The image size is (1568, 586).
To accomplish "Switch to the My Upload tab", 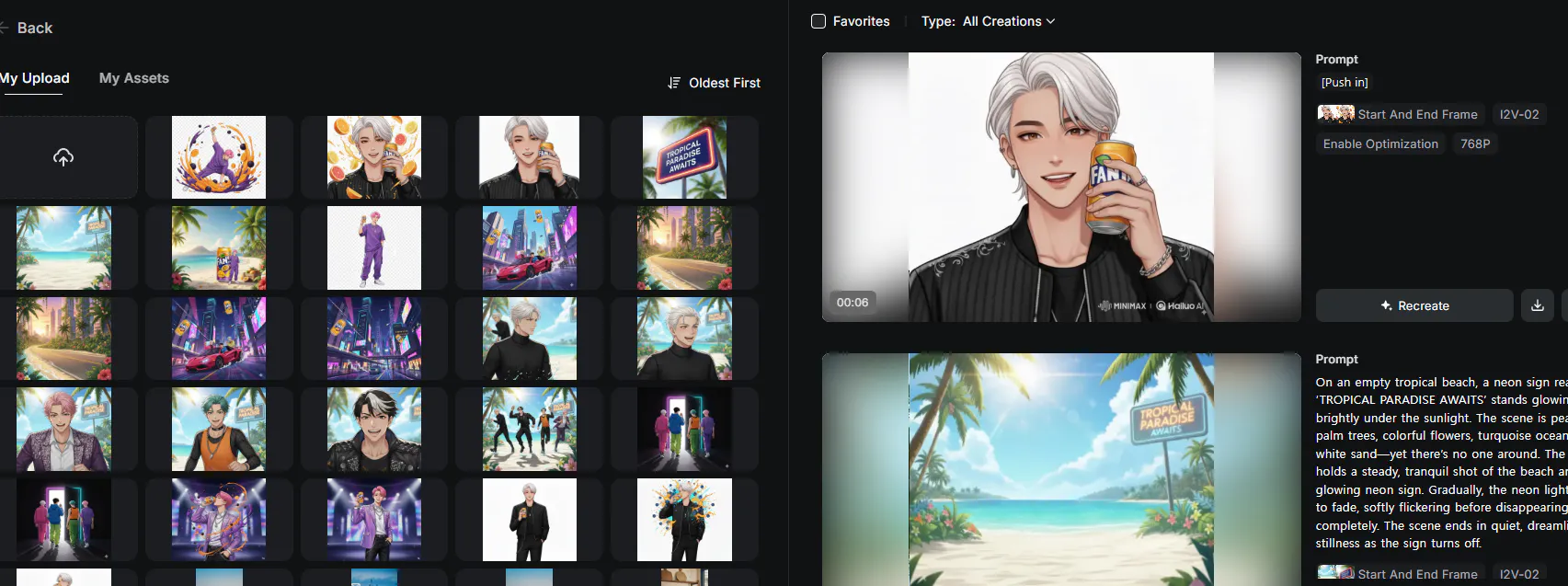I will point(35,78).
